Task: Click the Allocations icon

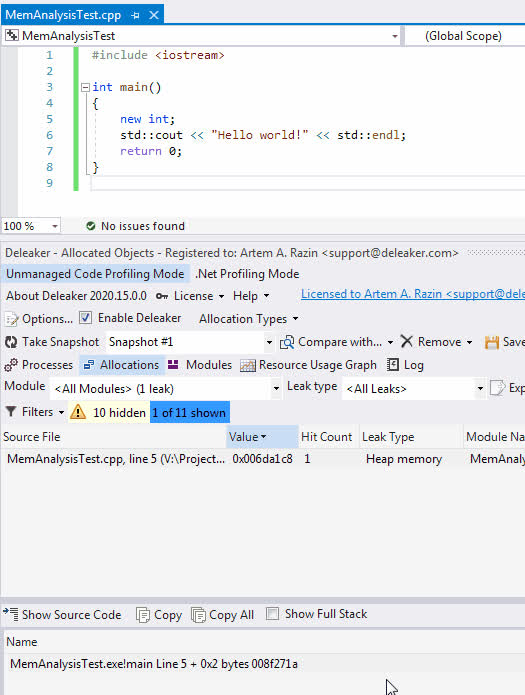Action: pos(89,365)
